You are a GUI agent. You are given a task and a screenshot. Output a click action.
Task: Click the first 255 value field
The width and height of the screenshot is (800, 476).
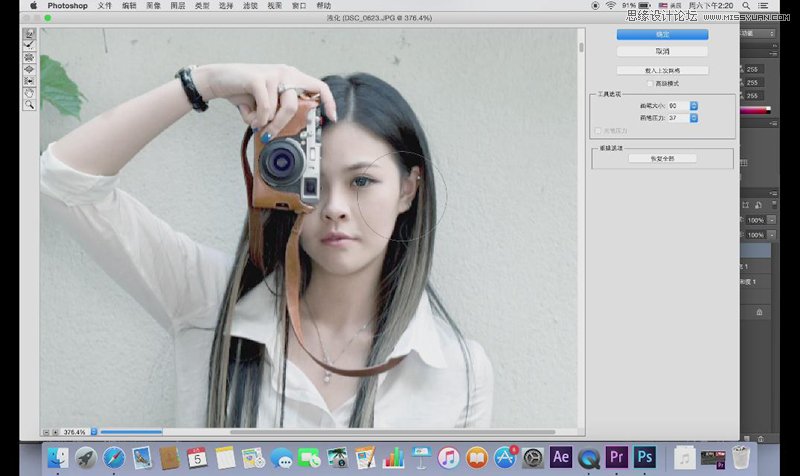click(x=753, y=69)
